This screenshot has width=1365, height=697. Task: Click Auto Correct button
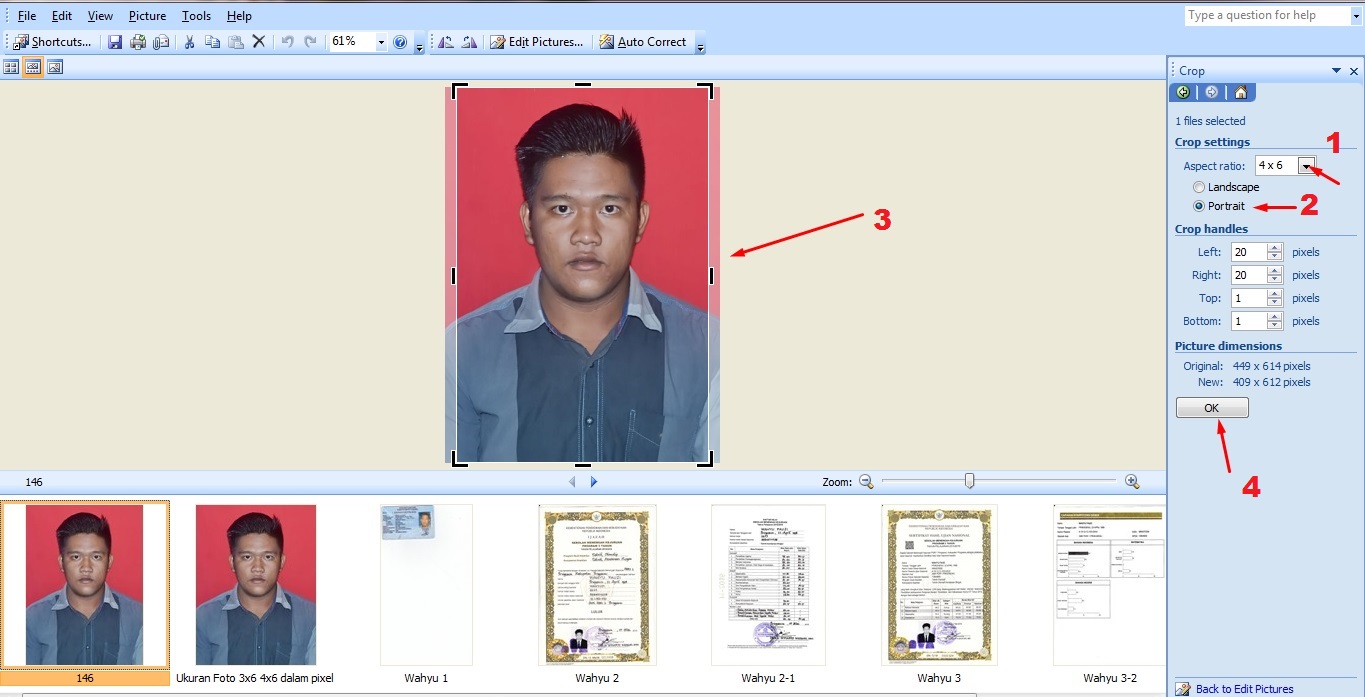click(x=642, y=42)
